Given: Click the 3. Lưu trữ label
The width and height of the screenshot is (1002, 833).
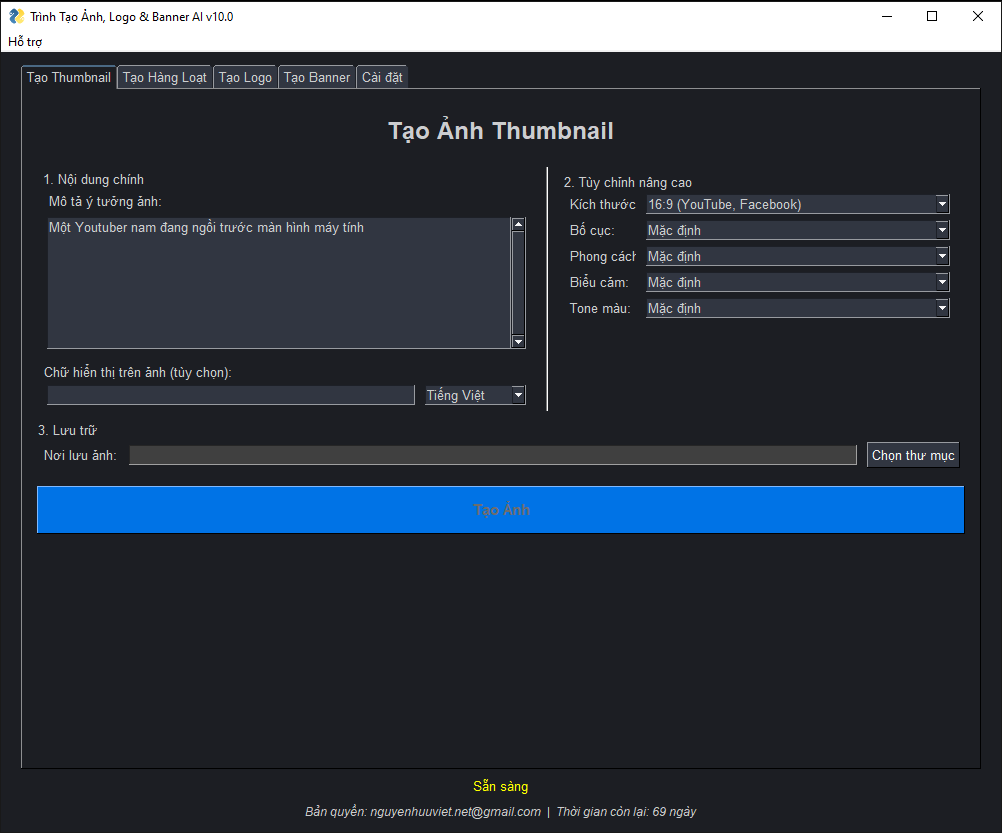Looking at the screenshot, I should click(x=67, y=431).
